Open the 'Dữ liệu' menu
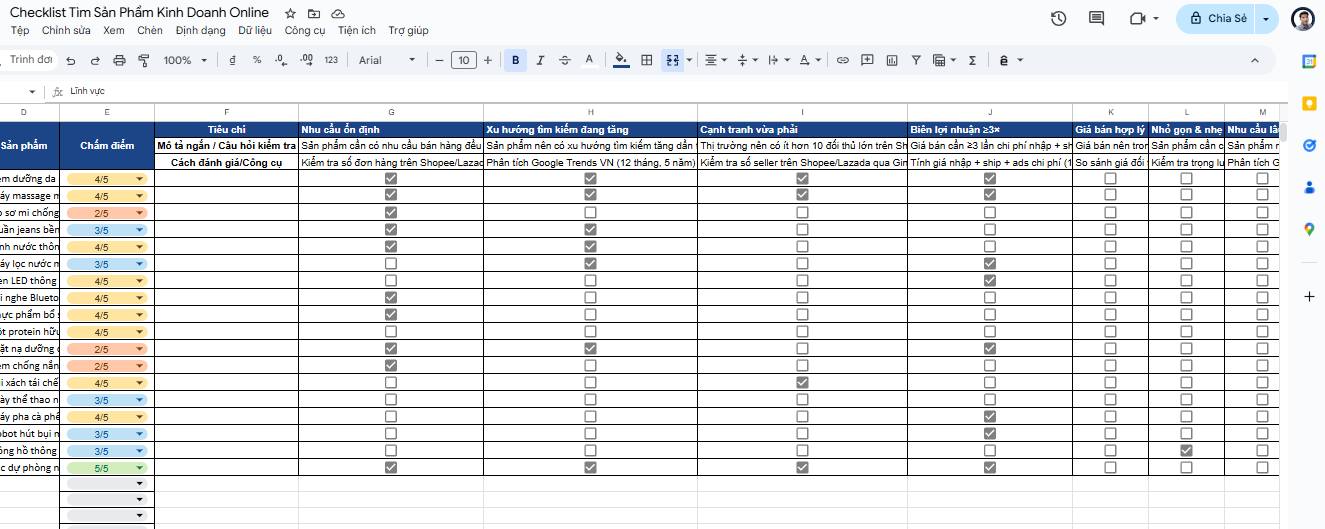1325x529 pixels. click(255, 31)
